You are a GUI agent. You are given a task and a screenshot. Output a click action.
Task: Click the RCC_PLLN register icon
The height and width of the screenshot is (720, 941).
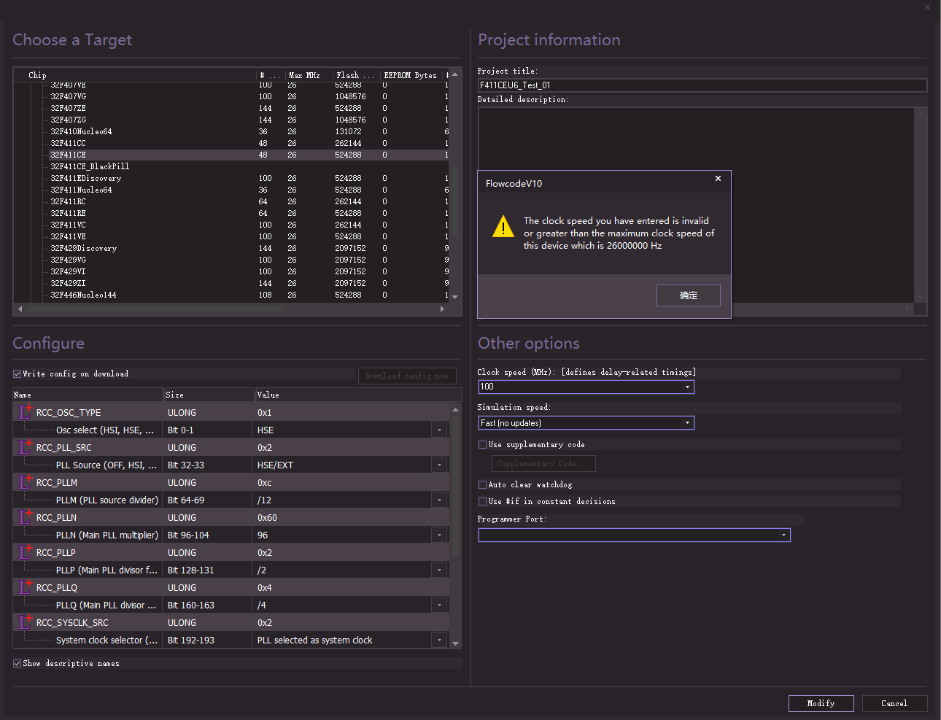click(x=25, y=517)
